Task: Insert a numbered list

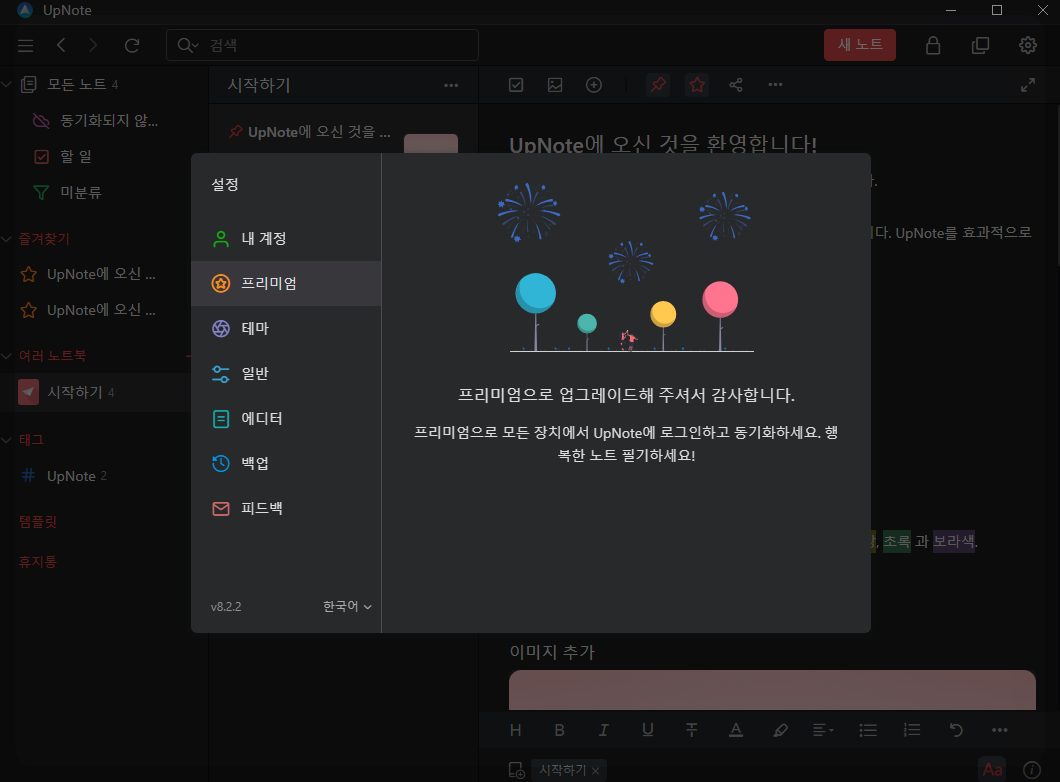Action: click(912, 730)
